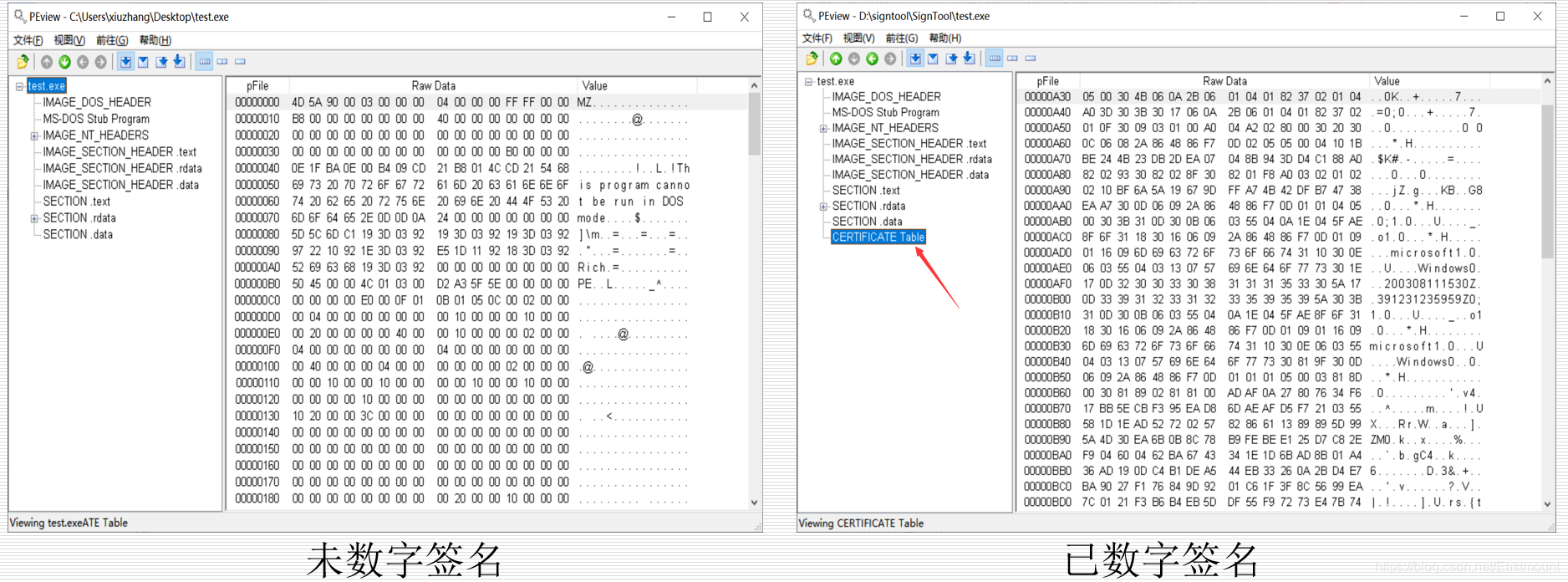This screenshot has height=582, width=1568.
Task: Click the fourth blue download-arrow icon in right toolbar
Action: point(969,59)
